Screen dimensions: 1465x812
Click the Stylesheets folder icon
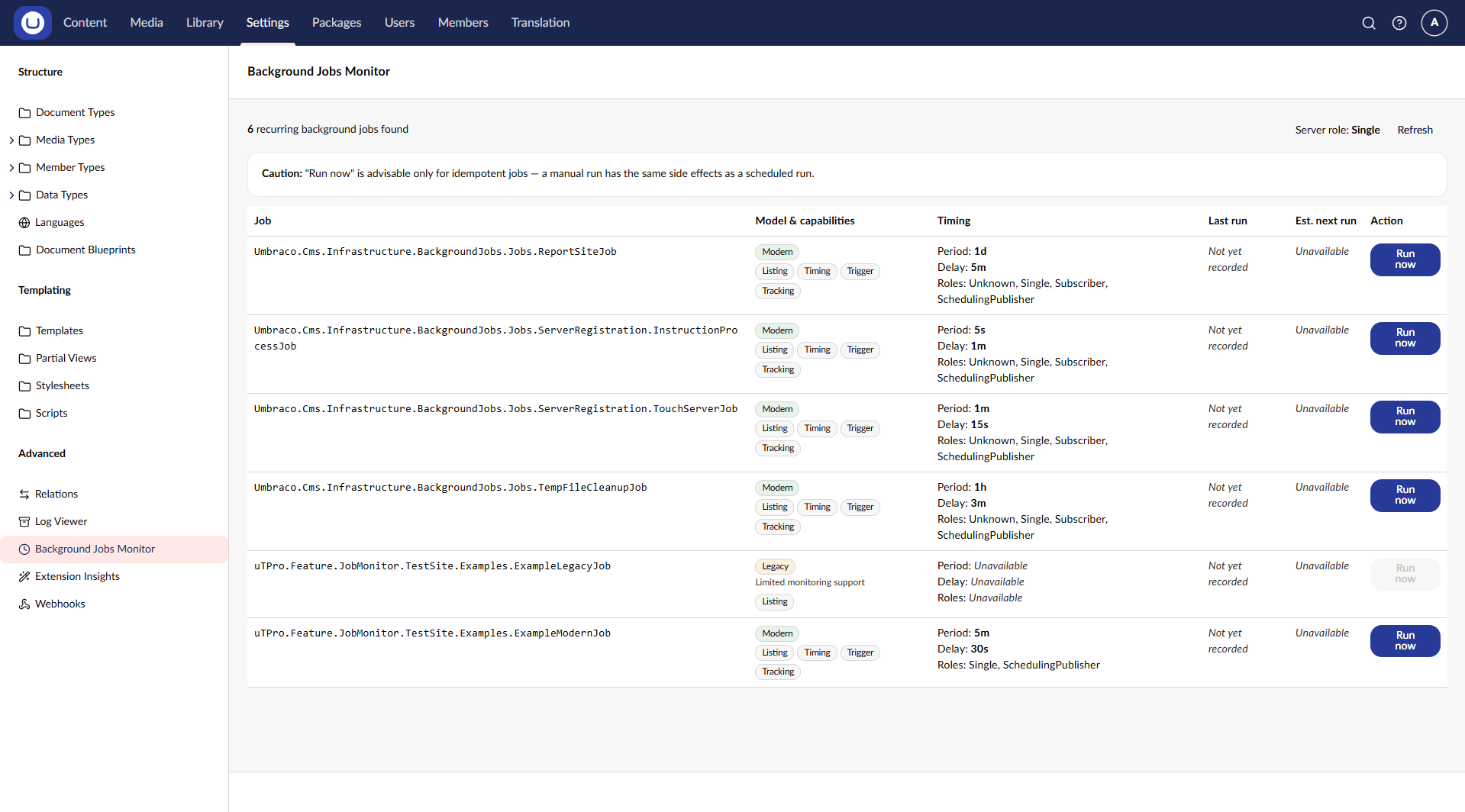tap(24, 386)
